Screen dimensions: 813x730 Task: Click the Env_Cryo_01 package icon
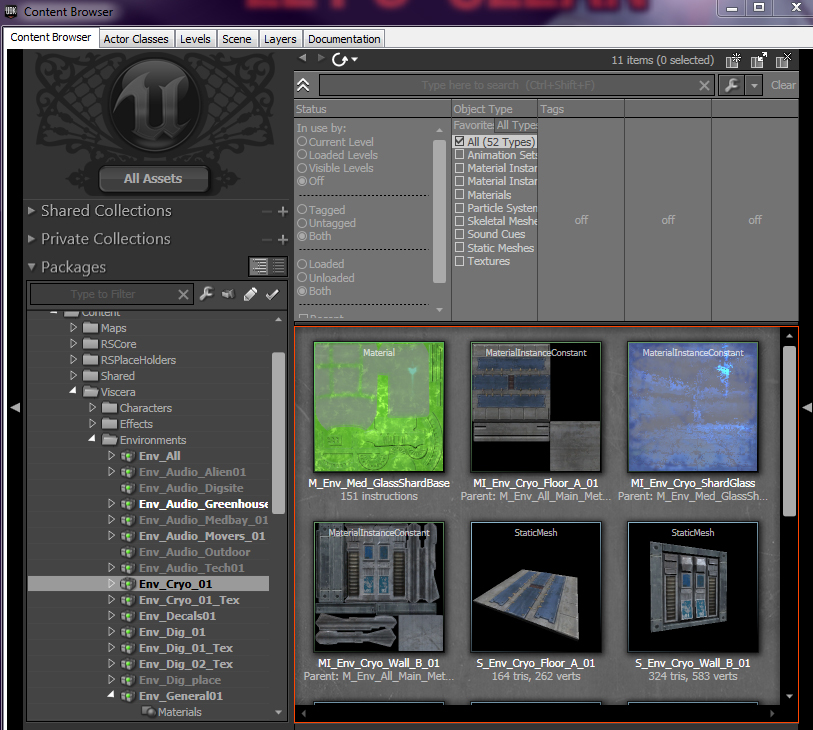tap(128, 584)
